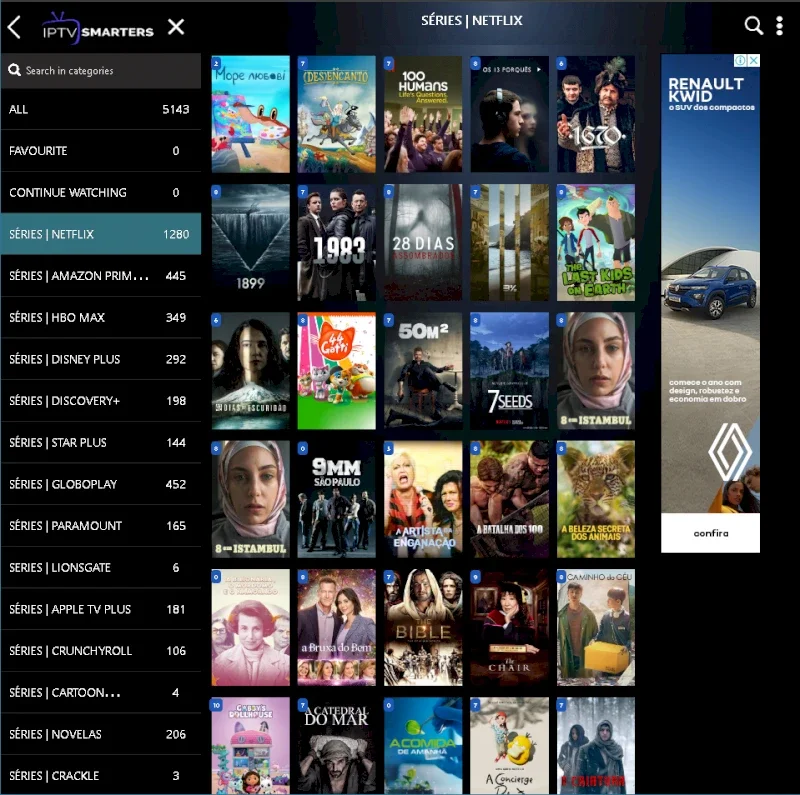Select SÉRIES | GLOBOPLAY category
The image size is (800, 795).
click(x=101, y=484)
